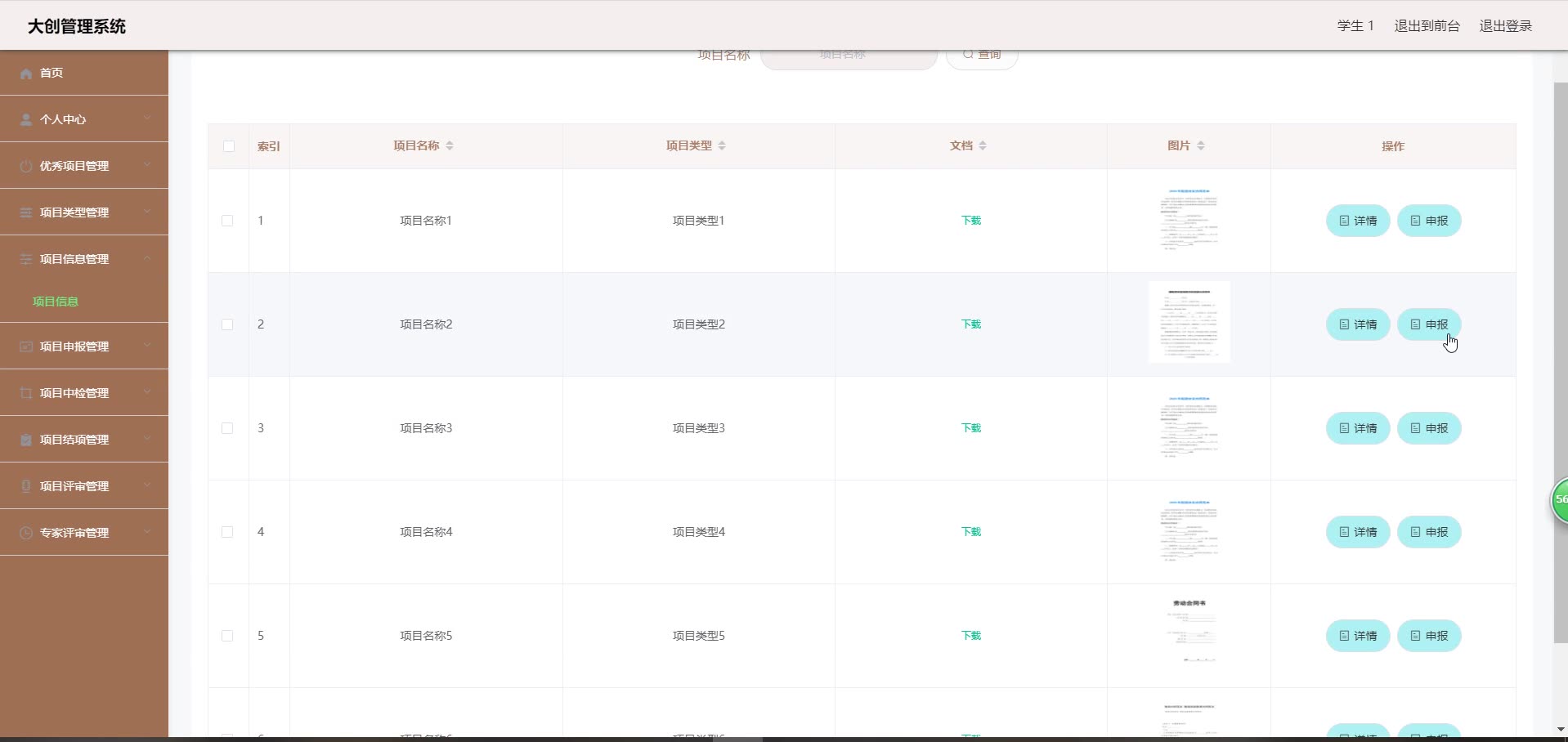Click the icon beside 项目类型管理
Screen dimensions: 1568x742
[26, 213]
